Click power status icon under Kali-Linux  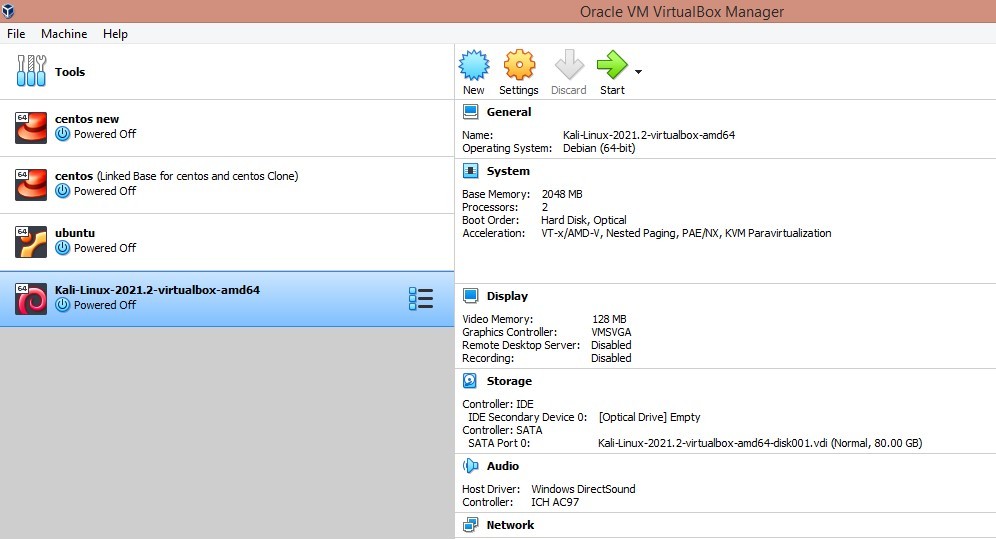point(62,305)
